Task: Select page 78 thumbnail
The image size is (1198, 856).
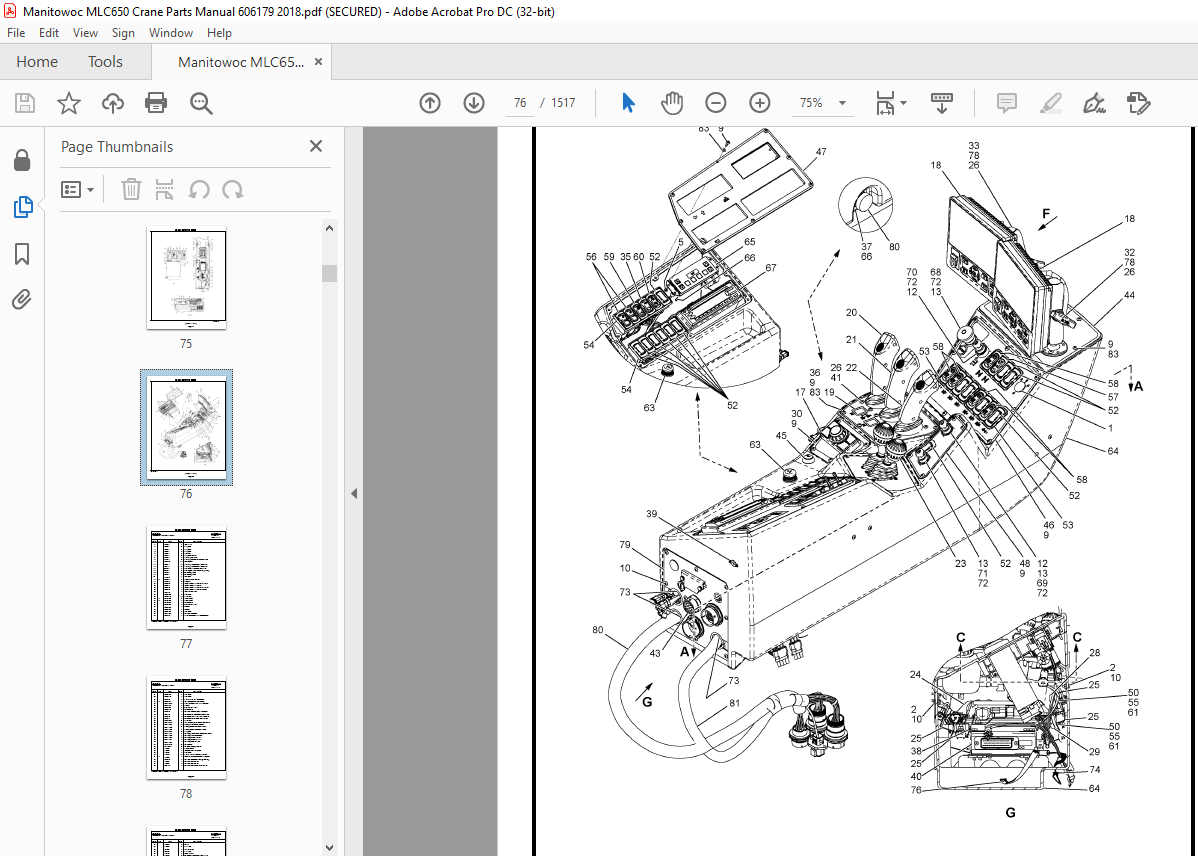Action: pos(186,728)
